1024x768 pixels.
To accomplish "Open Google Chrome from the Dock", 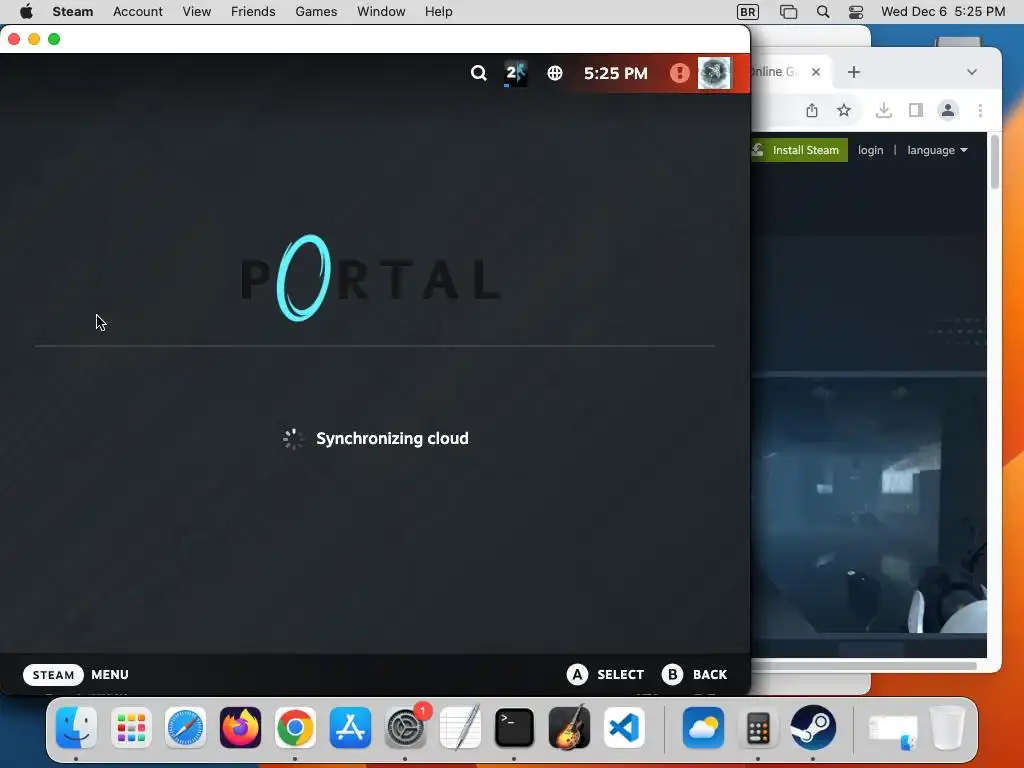I will click(x=295, y=728).
